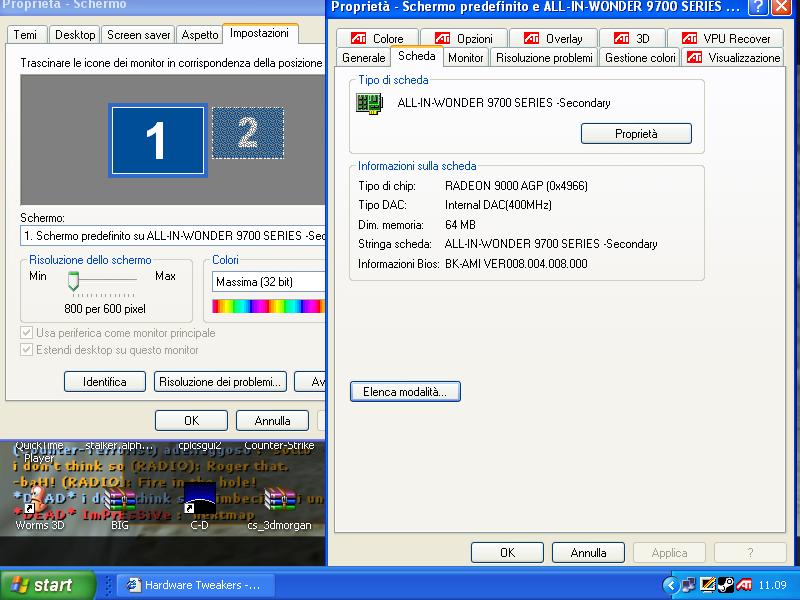Switch to the Aspetto tab
The width and height of the screenshot is (800, 600).
click(x=199, y=35)
